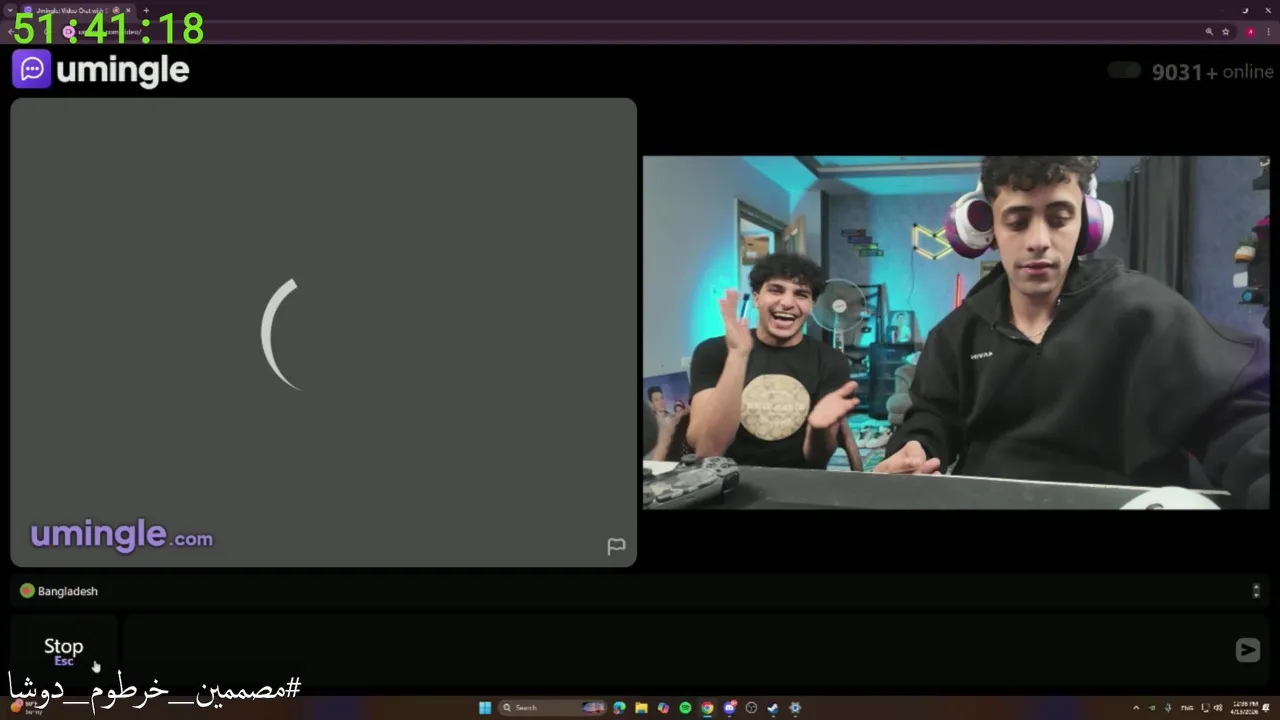Viewport: 1280px width, 720px height.
Task: Report stranger with flag icon
Action: pos(616,546)
